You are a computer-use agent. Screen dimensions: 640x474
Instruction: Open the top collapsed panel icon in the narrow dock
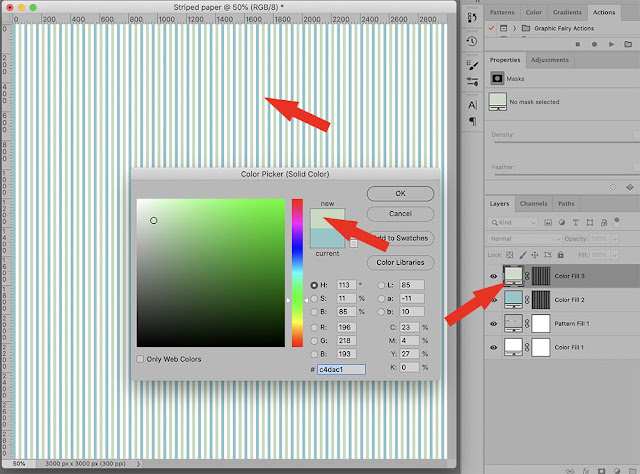[x=472, y=18]
